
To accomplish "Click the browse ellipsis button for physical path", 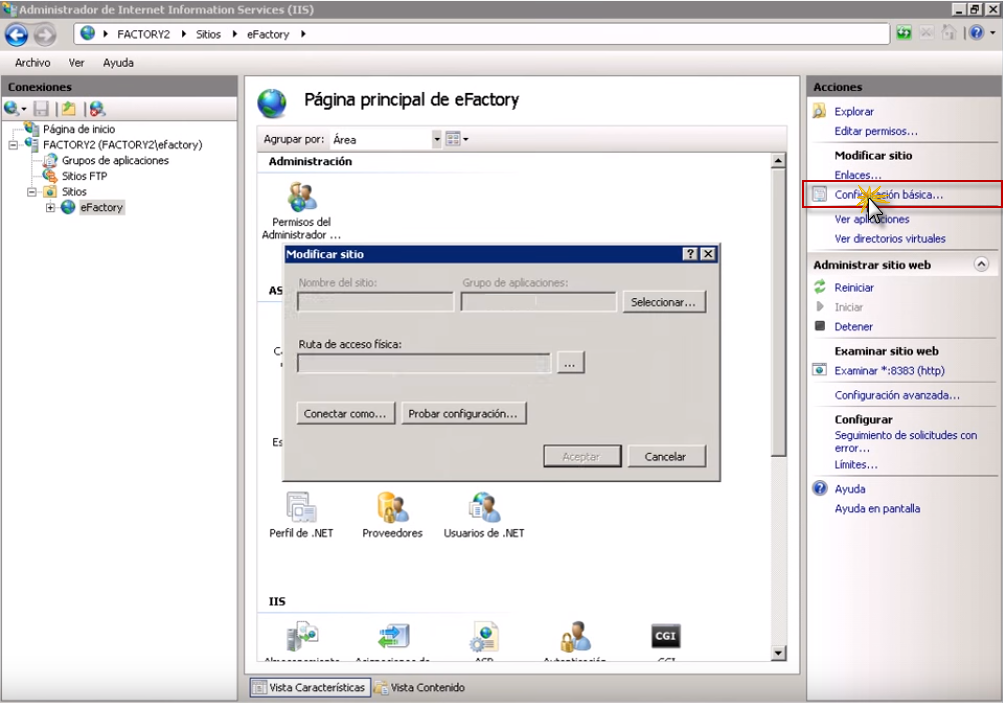I will pos(570,363).
